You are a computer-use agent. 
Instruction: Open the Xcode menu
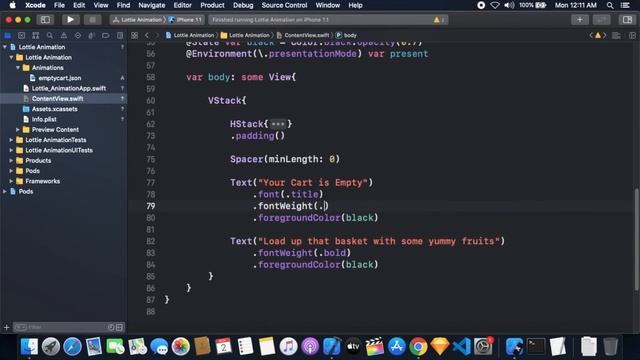click(35, 5)
